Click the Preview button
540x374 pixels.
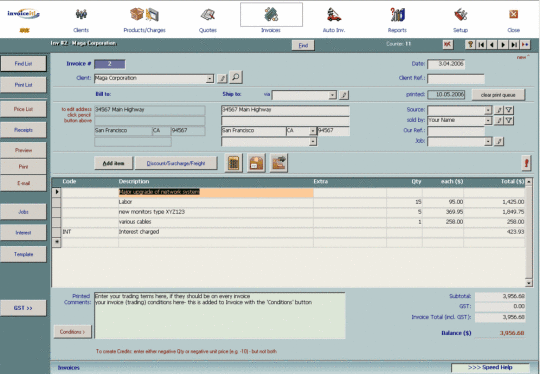(x=23, y=150)
